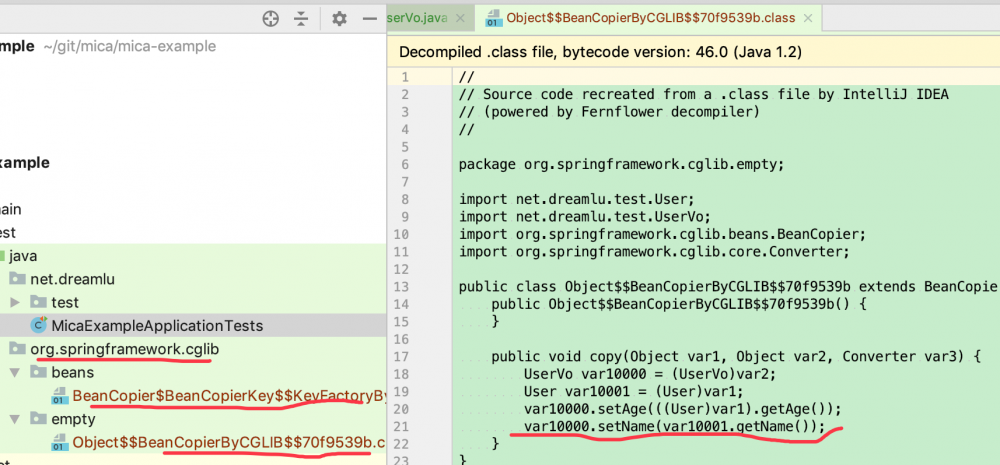Image resolution: width=1000 pixels, height=465 pixels.
Task: Click the Converter import statement
Action: pos(654,251)
